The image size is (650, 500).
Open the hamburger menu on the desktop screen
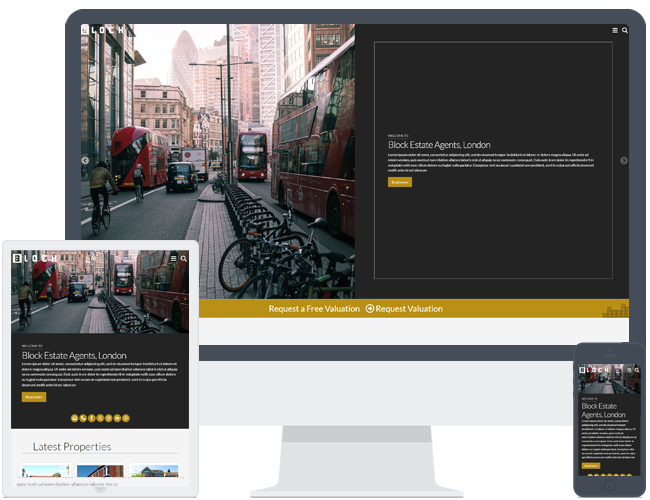(x=615, y=31)
